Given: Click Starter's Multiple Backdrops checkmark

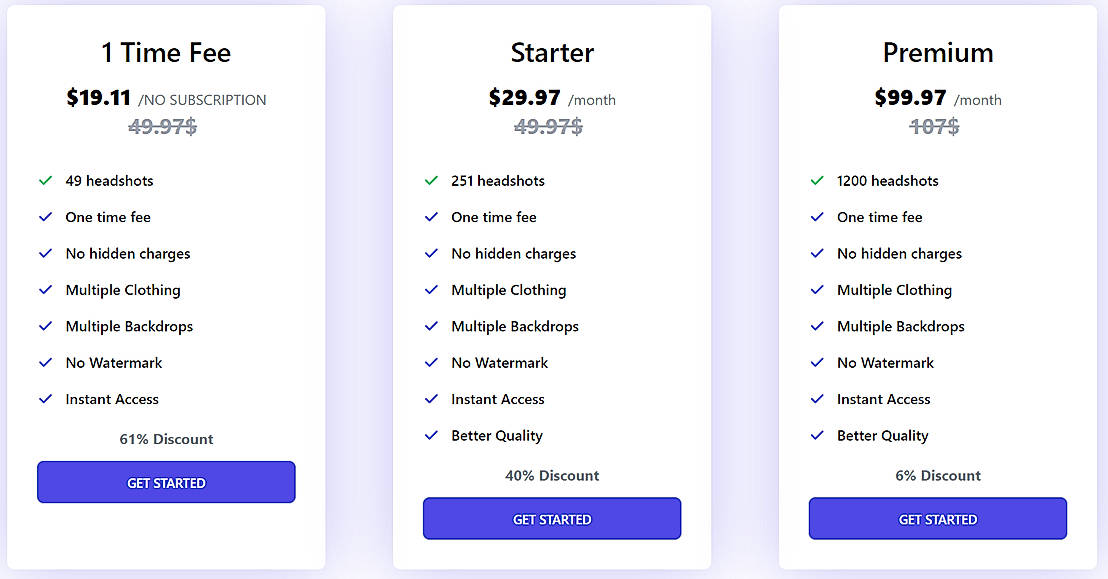Looking at the screenshot, I should pyautogui.click(x=431, y=326).
